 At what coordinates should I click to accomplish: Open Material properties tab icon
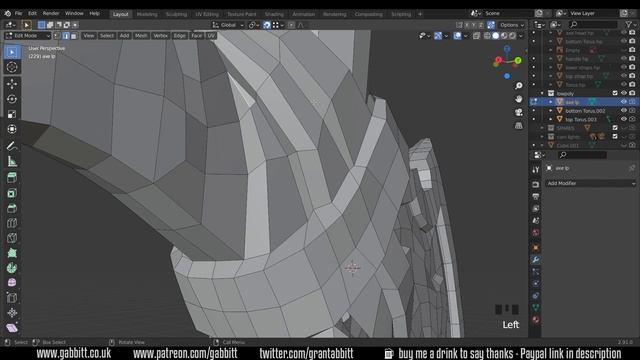(x=536, y=319)
